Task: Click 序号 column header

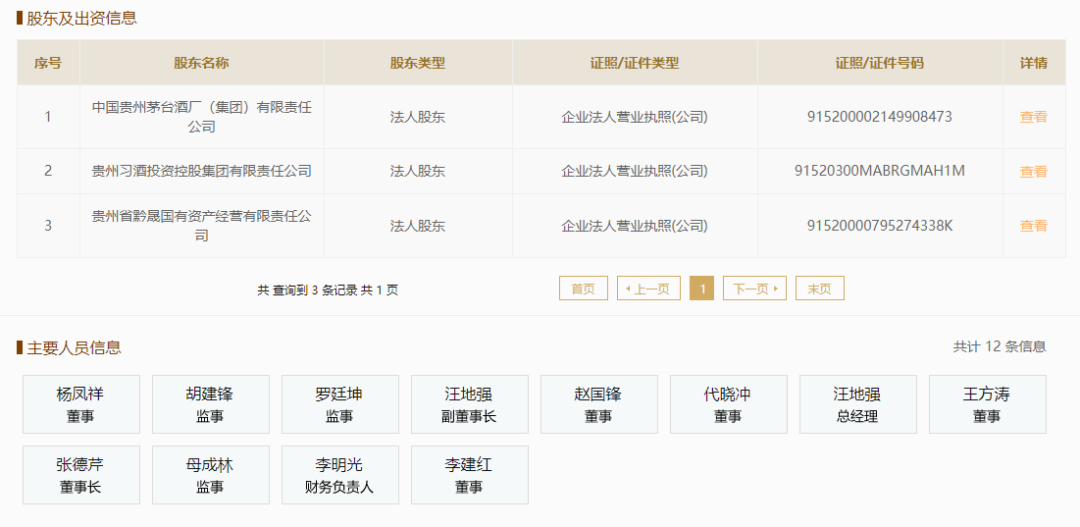Action: click(x=48, y=63)
